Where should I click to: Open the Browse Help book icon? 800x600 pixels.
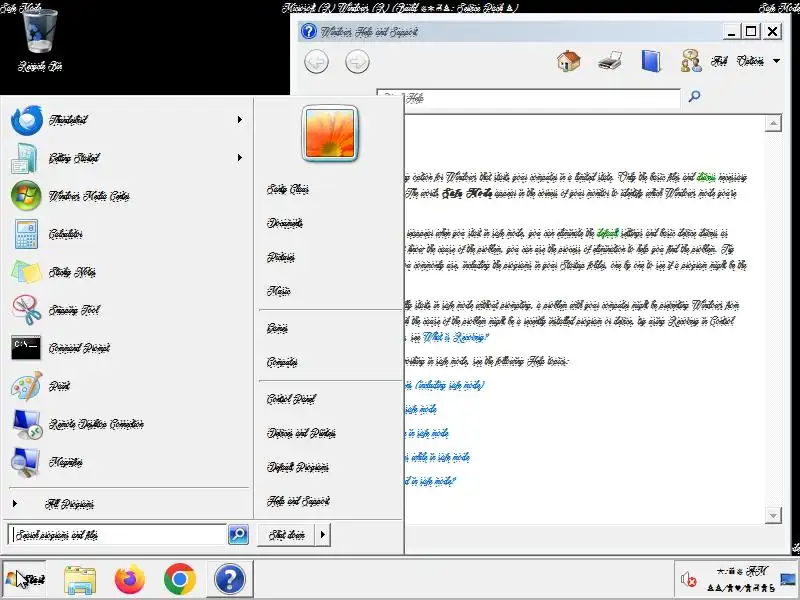(651, 61)
